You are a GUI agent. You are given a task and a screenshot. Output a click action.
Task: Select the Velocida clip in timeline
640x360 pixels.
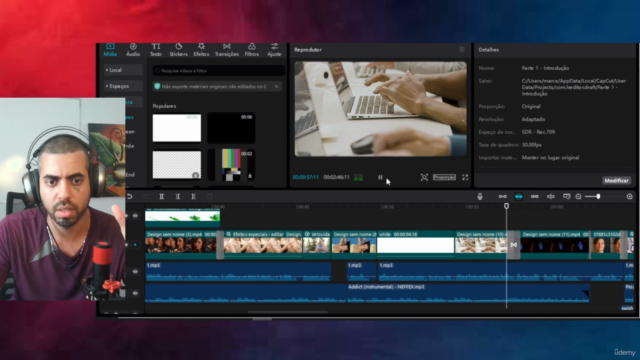(x=317, y=244)
